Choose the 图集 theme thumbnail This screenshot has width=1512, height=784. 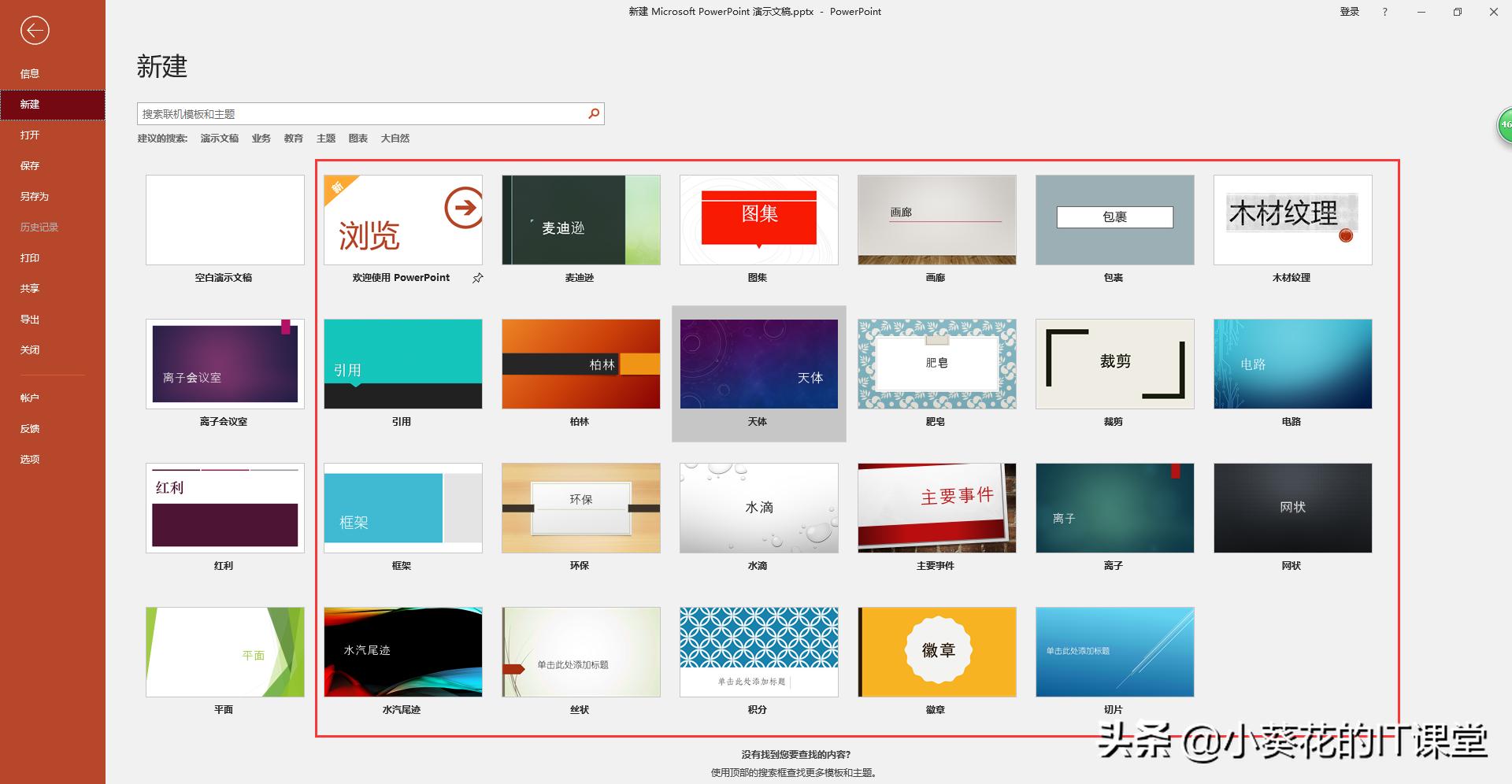tap(759, 220)
